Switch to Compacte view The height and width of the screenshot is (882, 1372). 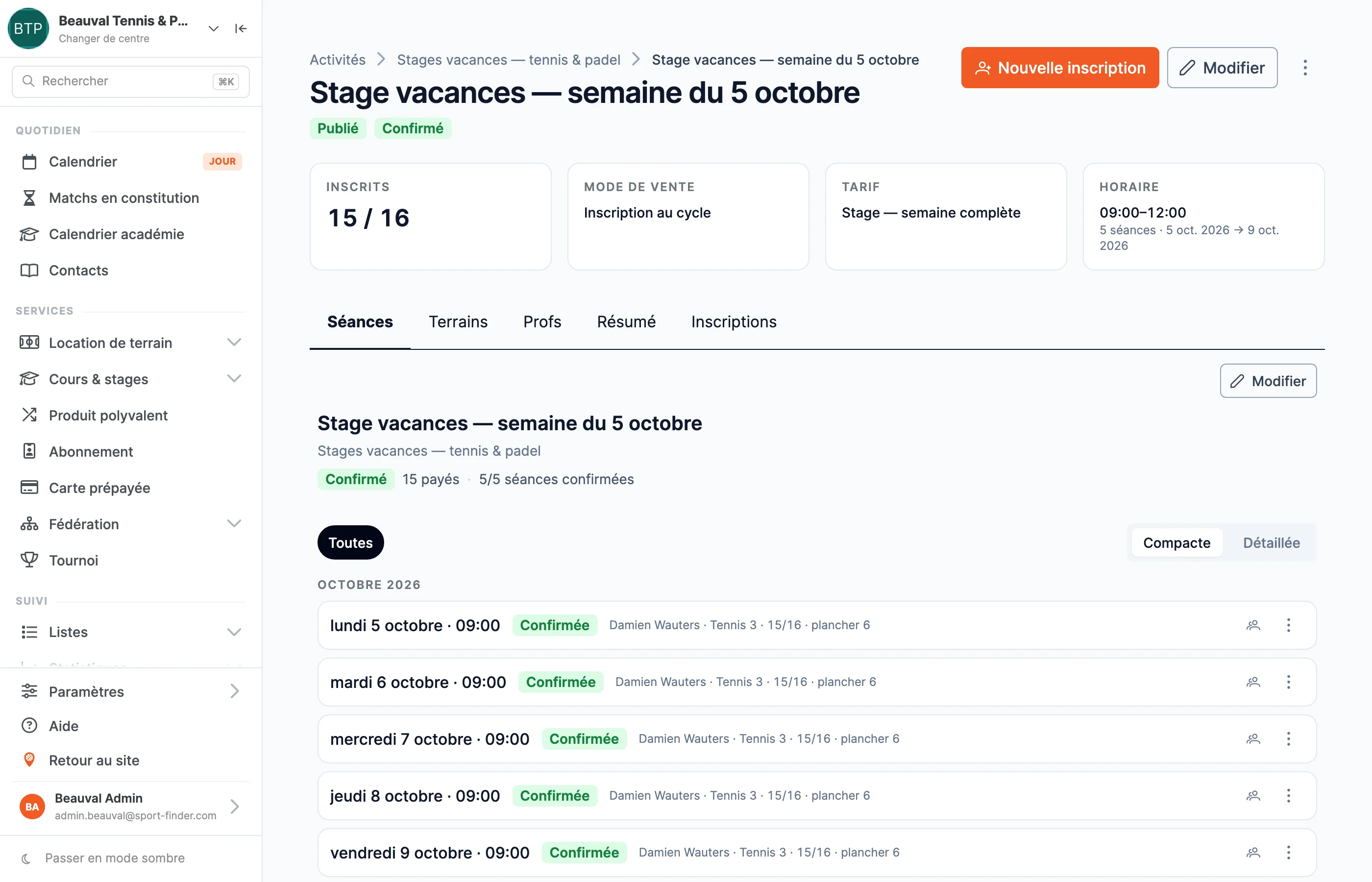pyautogui.click(x=1177, y=542)
